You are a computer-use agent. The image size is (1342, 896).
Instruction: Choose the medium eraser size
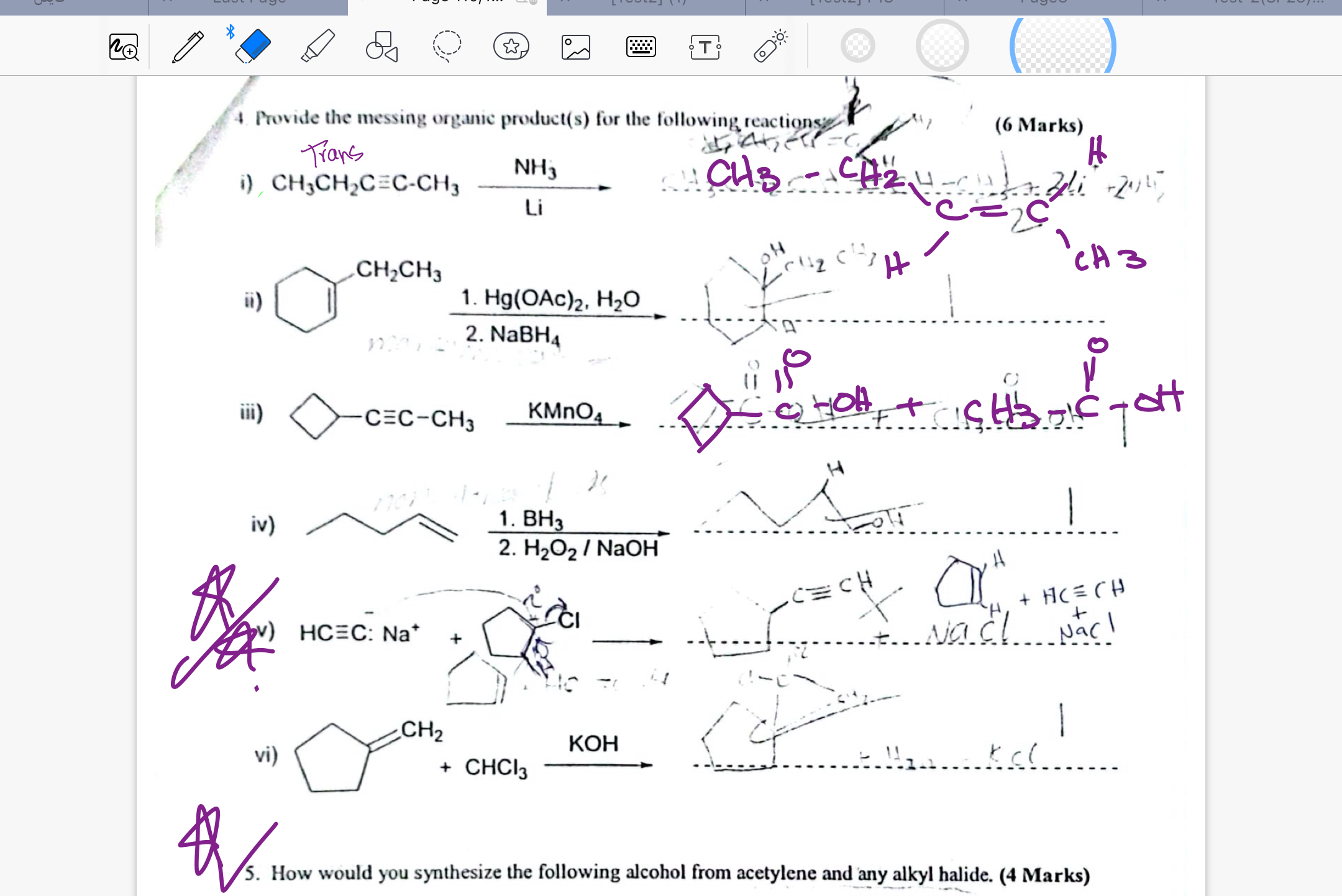coord(942,45)
